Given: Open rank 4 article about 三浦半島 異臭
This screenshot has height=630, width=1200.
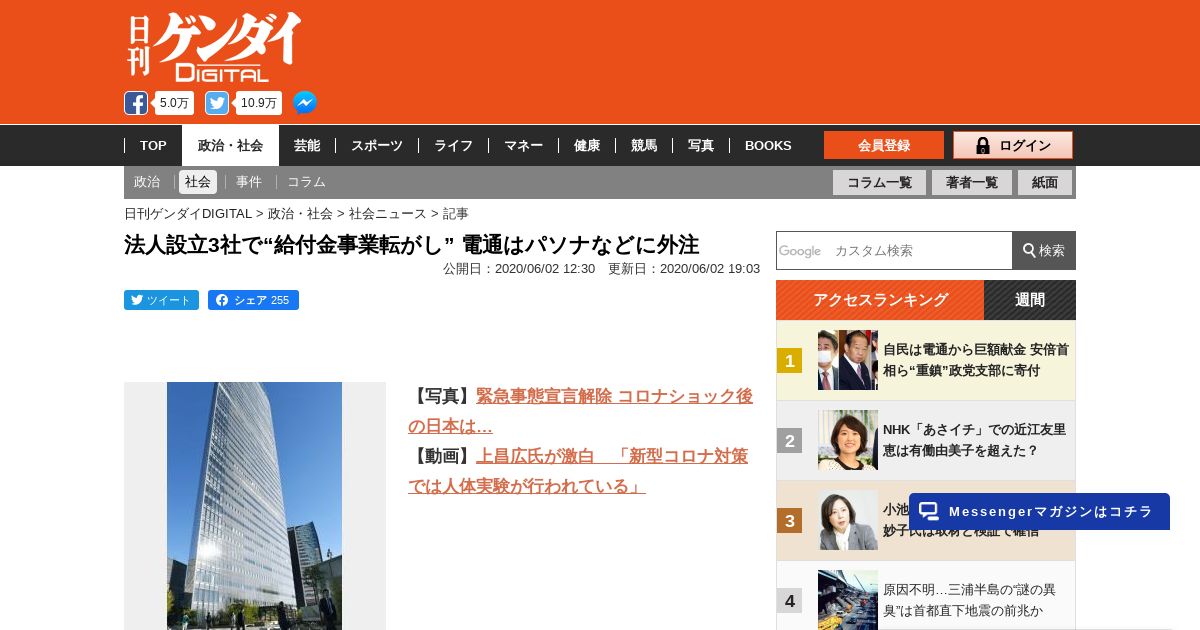Looking at the screenshot, I should [x=969, y=600].
